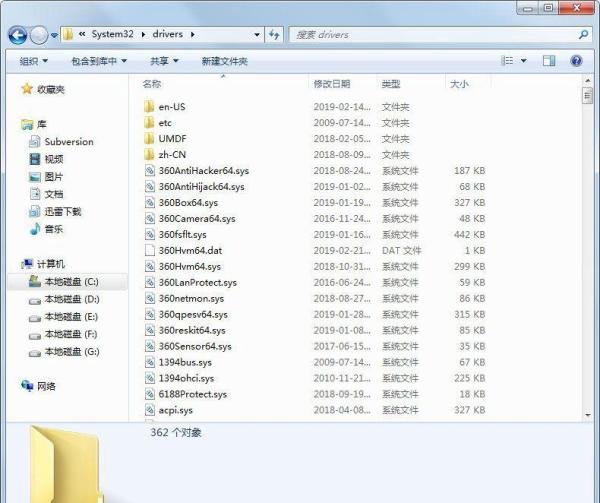Expand the arrow after drivers breadcrumb
This screenshot has height=503, width=600.
tap(192, 34)
